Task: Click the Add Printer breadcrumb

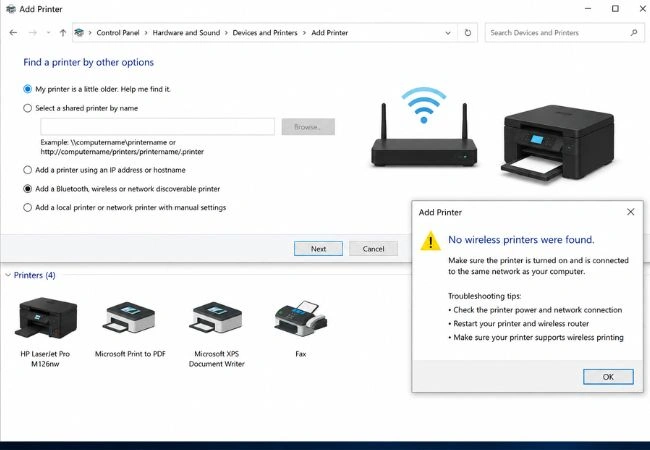Action: pos(330,33)
